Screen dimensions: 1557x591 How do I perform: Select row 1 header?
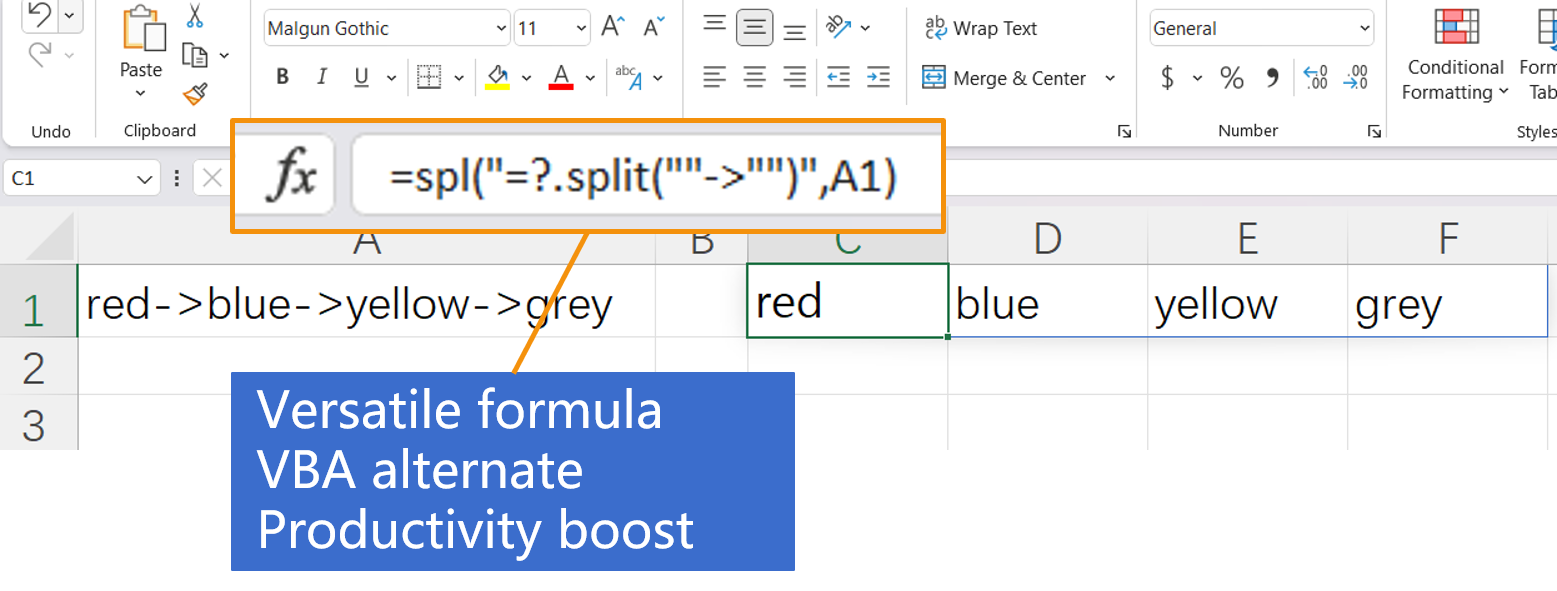tap(38, 301)
